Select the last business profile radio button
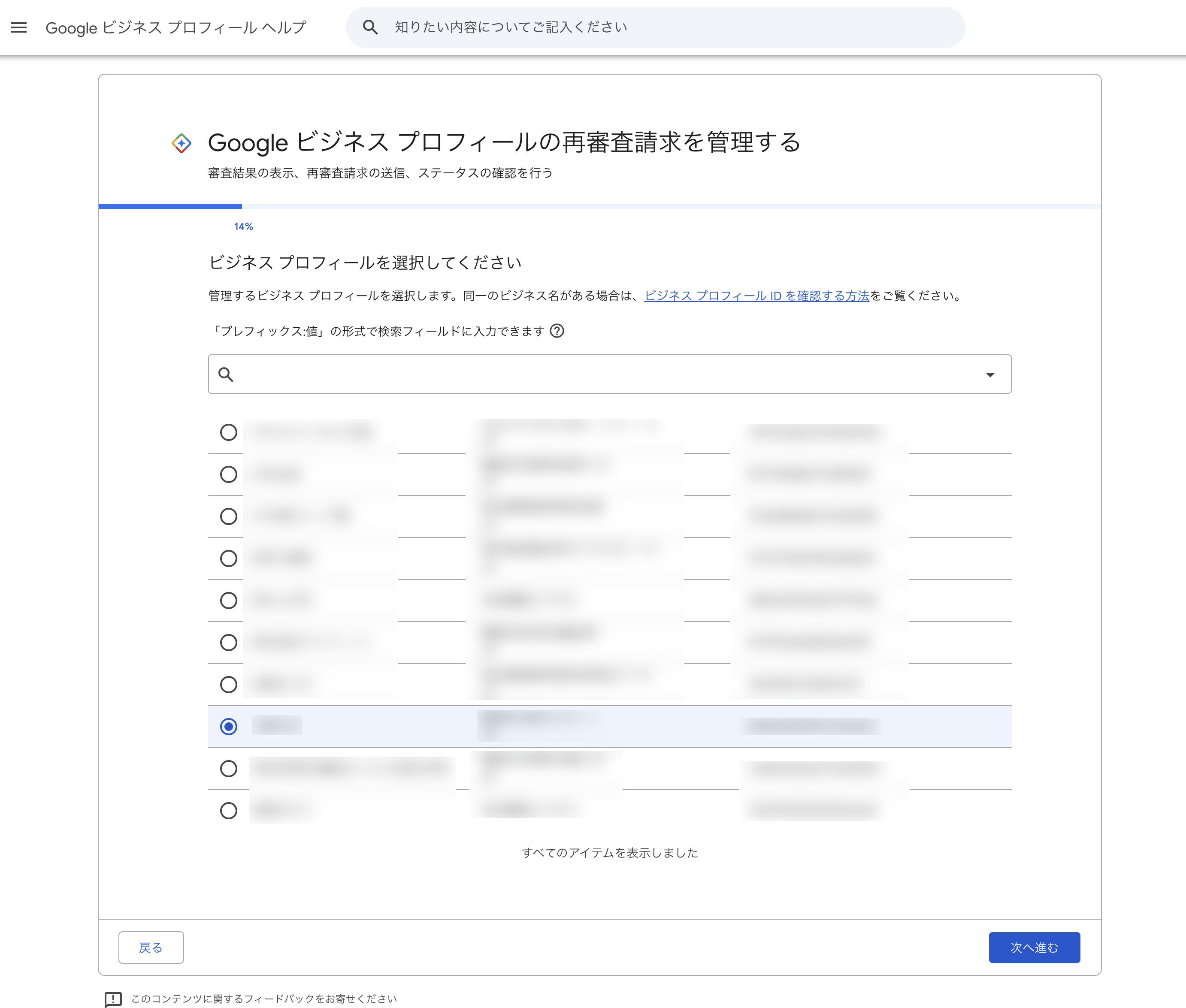Screen dimensions: 1186x1008 (x=229, y=811)
